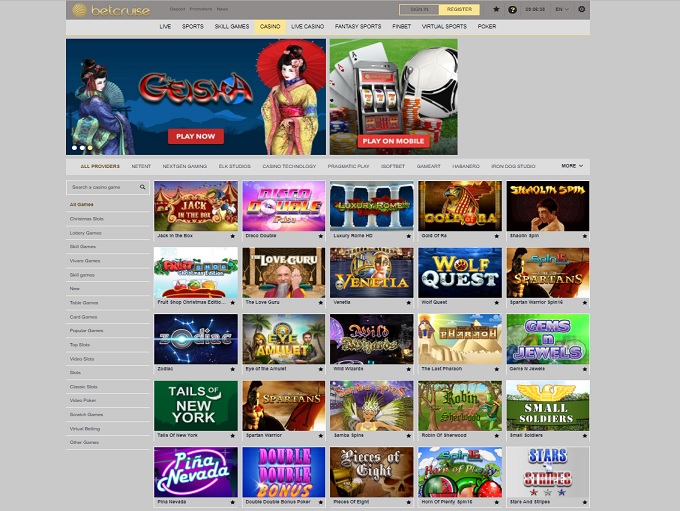Open the EN language dropdown

(562, 9)
